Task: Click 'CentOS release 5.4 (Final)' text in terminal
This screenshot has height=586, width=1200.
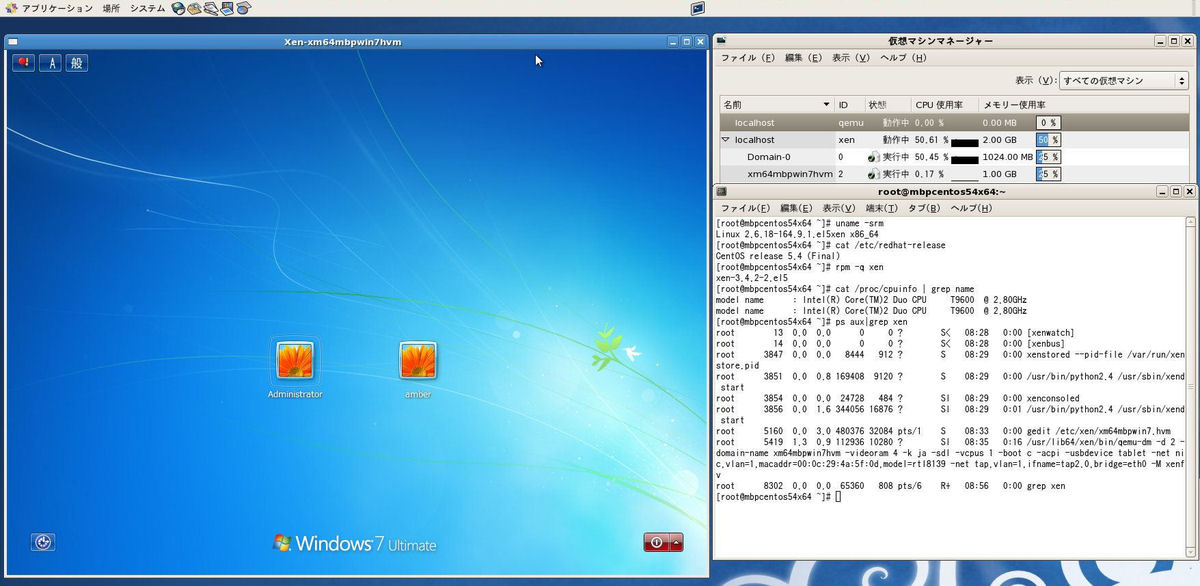Action: (780, 256)
